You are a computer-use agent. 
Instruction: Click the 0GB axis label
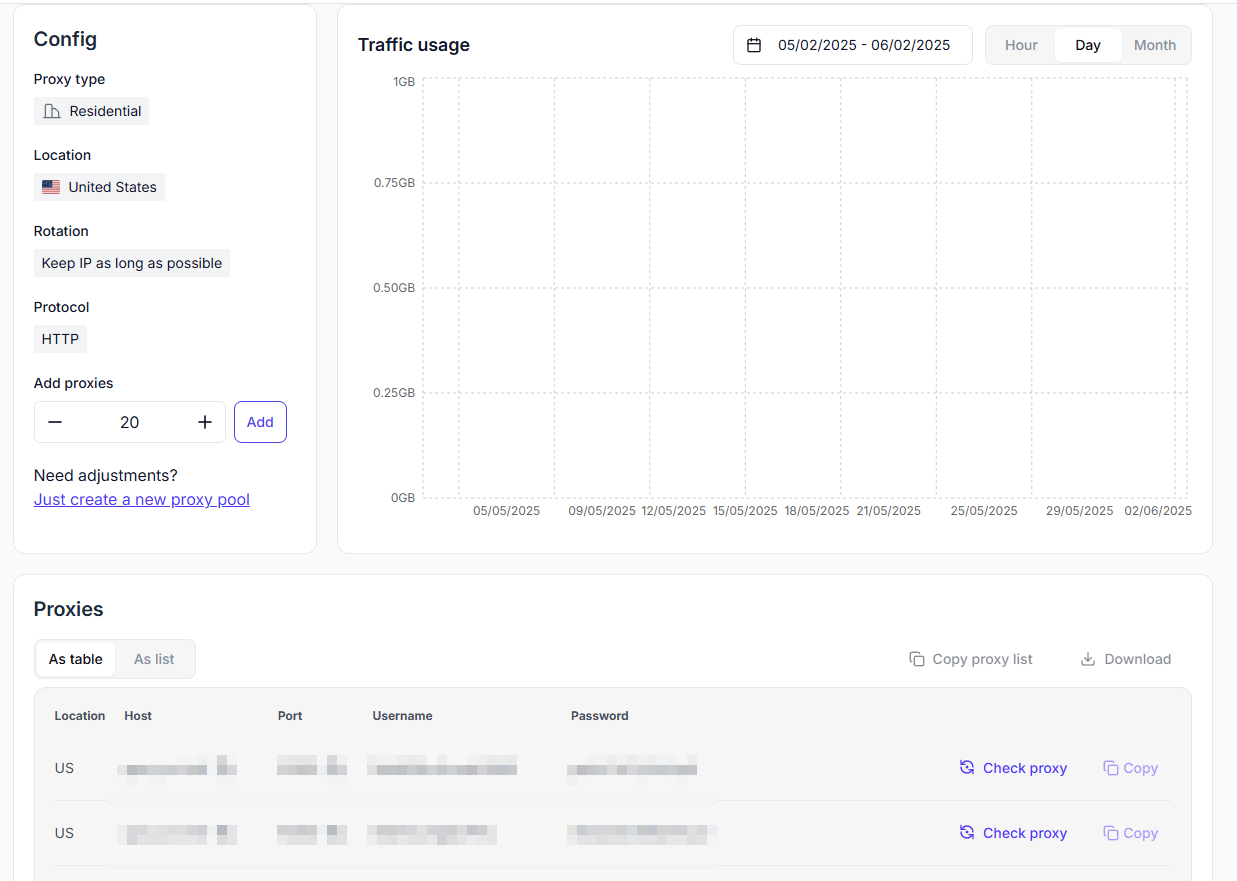pos(403,498)
